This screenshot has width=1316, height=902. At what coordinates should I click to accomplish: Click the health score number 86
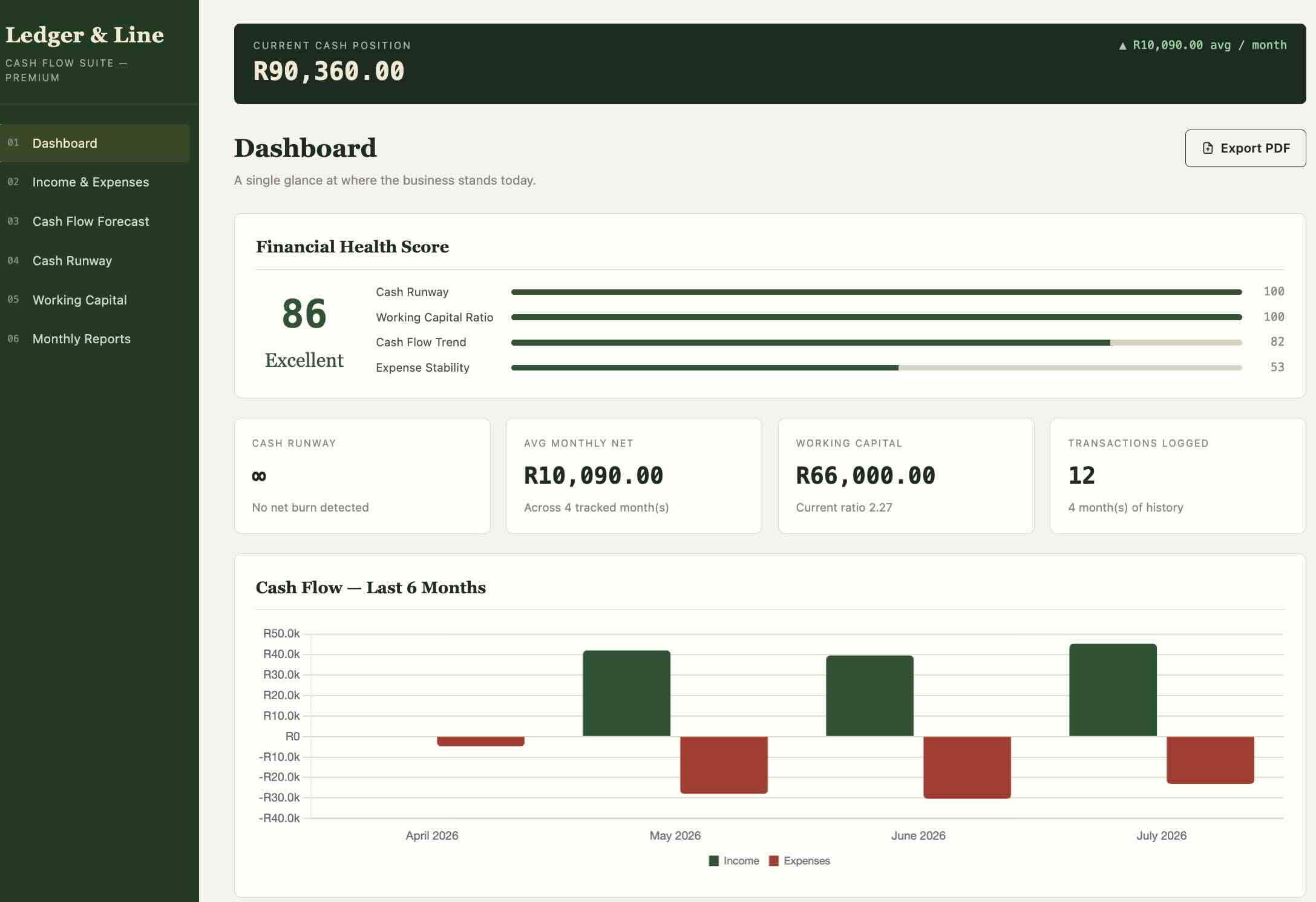(x=304, y=314)
